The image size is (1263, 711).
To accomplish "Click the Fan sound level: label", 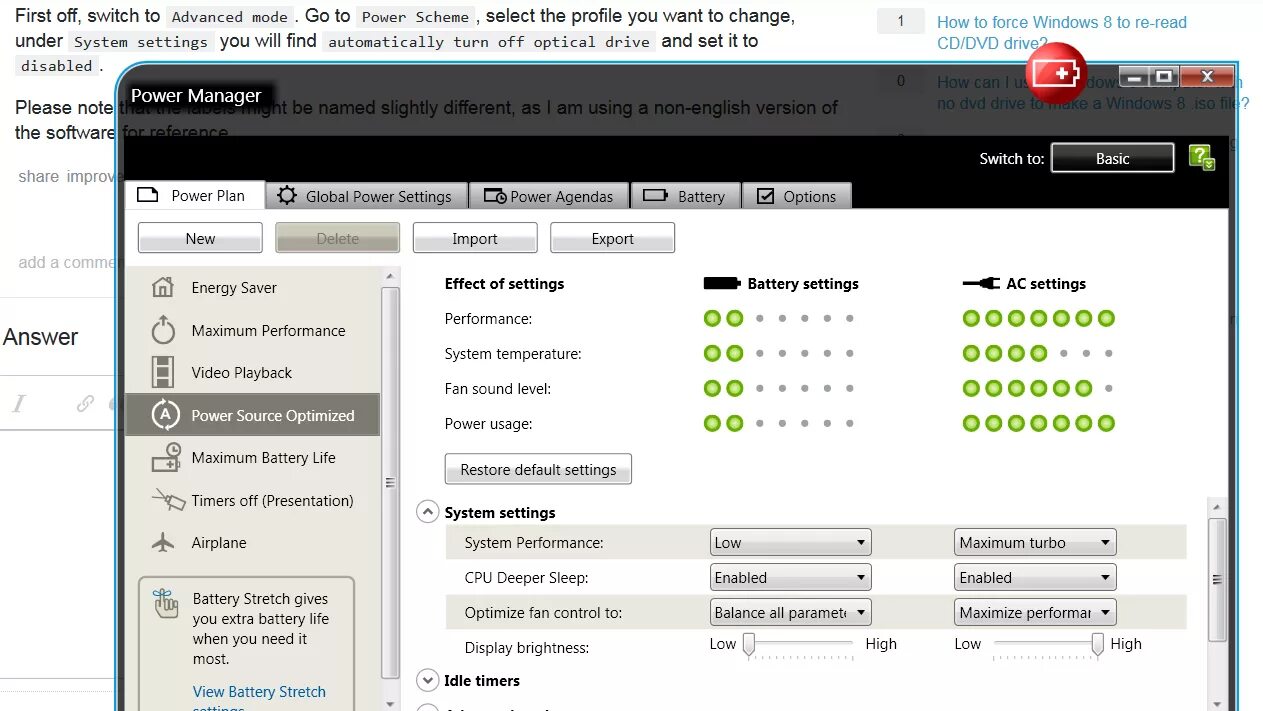I will click(498, 389).
